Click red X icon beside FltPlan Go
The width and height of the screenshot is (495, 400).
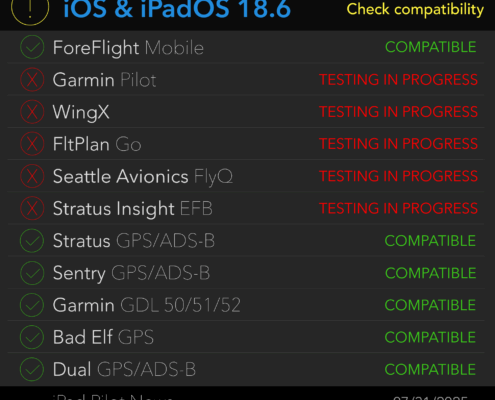(x=32, y=144)
